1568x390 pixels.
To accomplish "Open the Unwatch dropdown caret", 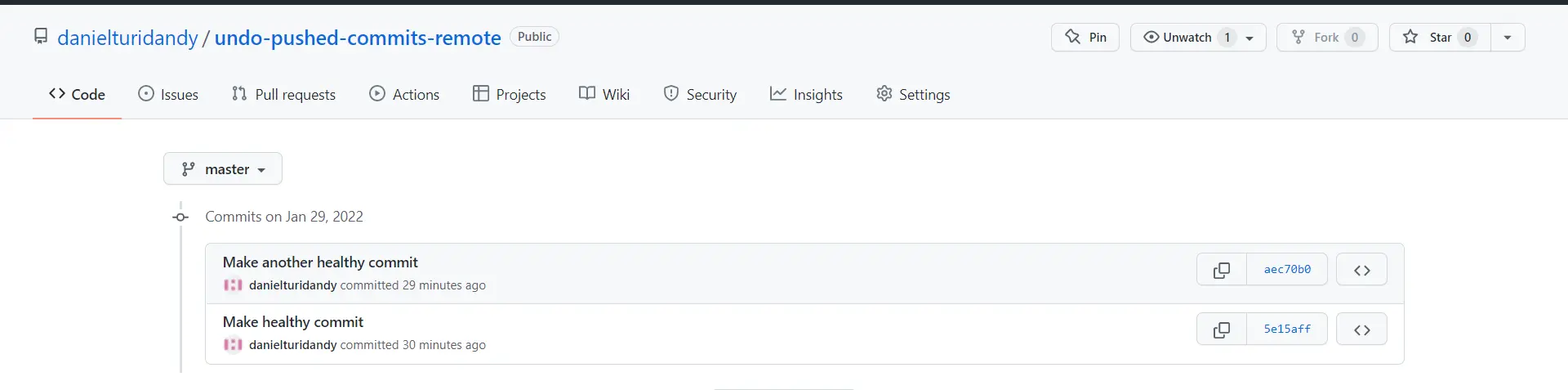I will click(x=1249, y=38).
